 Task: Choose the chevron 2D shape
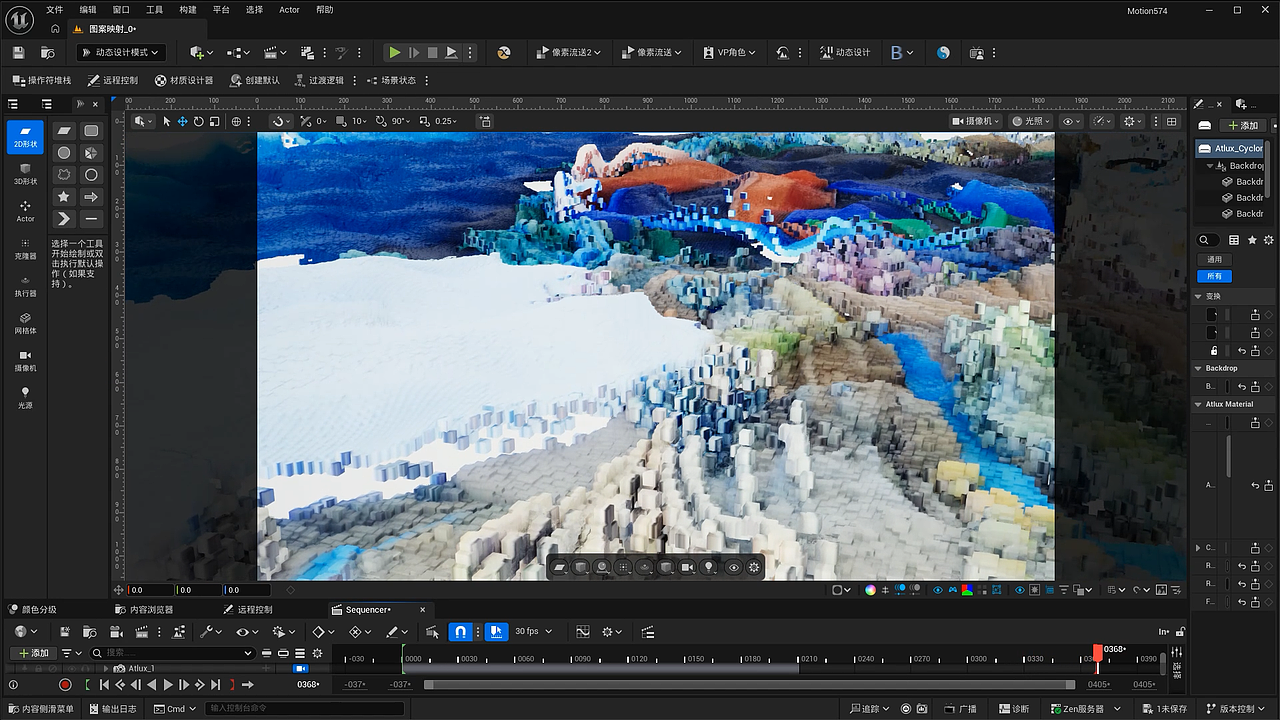64,218
